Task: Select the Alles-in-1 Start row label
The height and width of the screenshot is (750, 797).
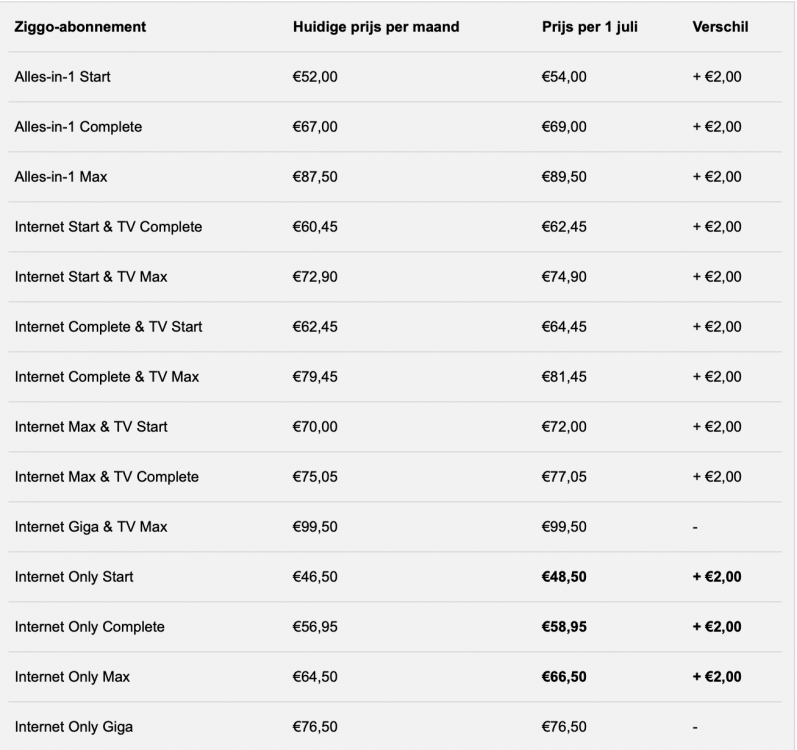Action: pos(63,77)
